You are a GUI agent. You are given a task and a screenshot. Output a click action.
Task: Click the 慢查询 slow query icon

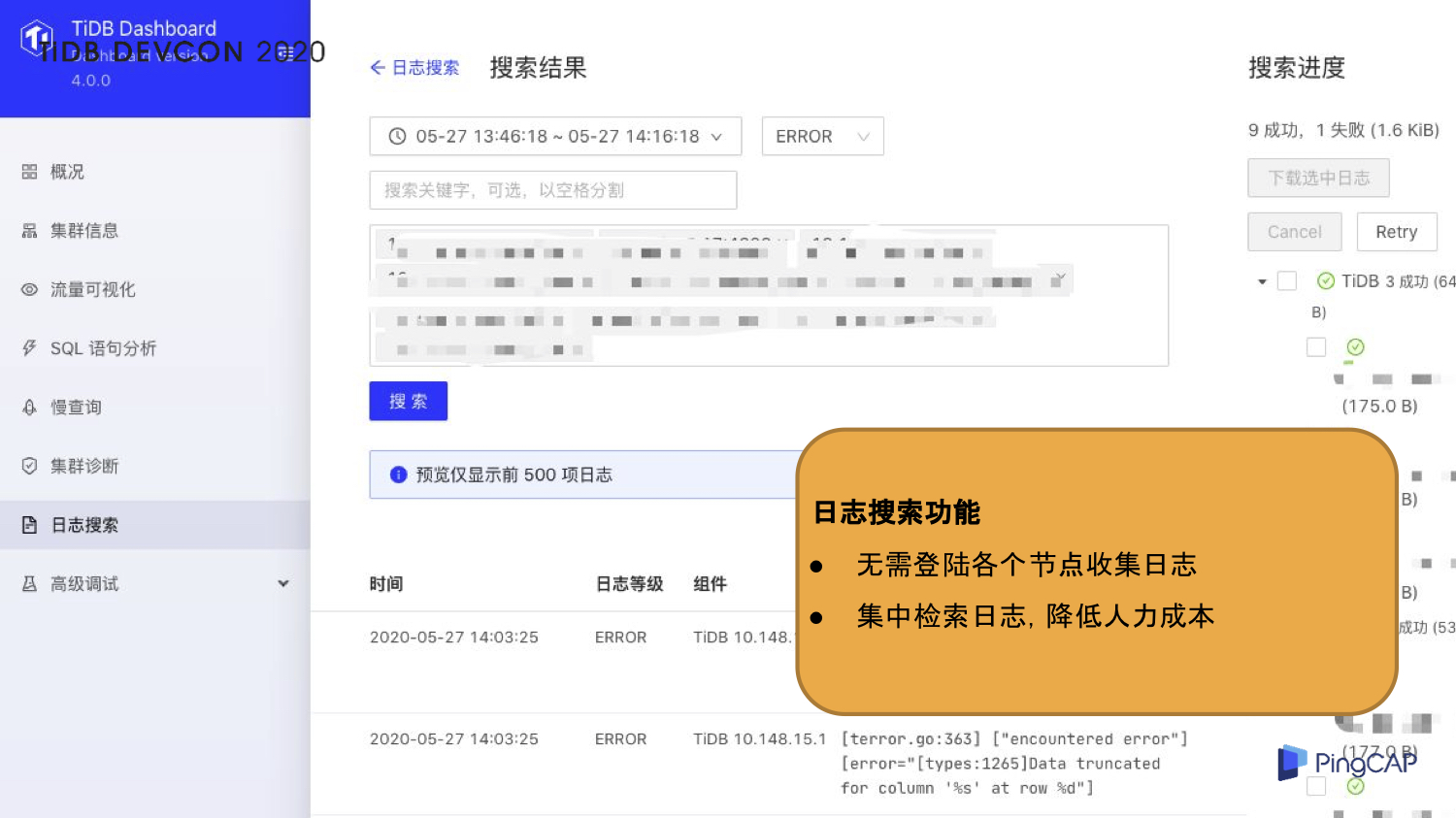(29, 408)
